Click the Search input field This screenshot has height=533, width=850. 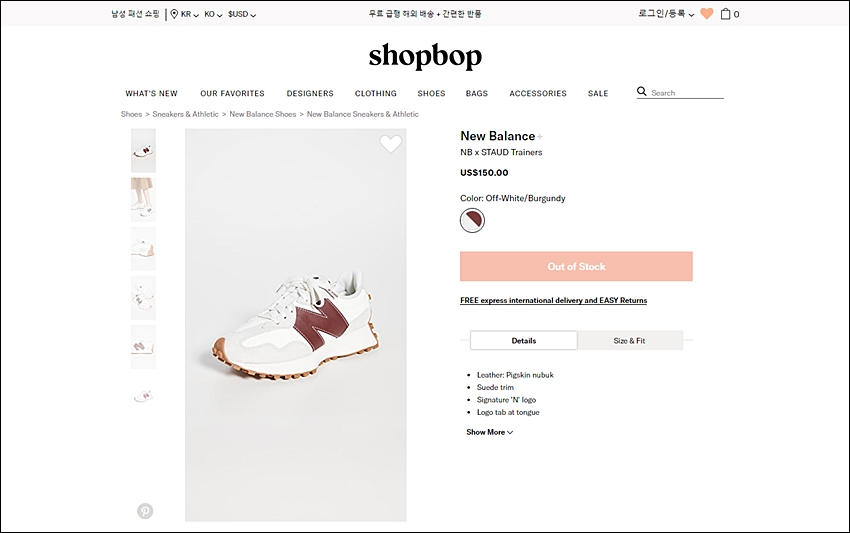[687, 93]
